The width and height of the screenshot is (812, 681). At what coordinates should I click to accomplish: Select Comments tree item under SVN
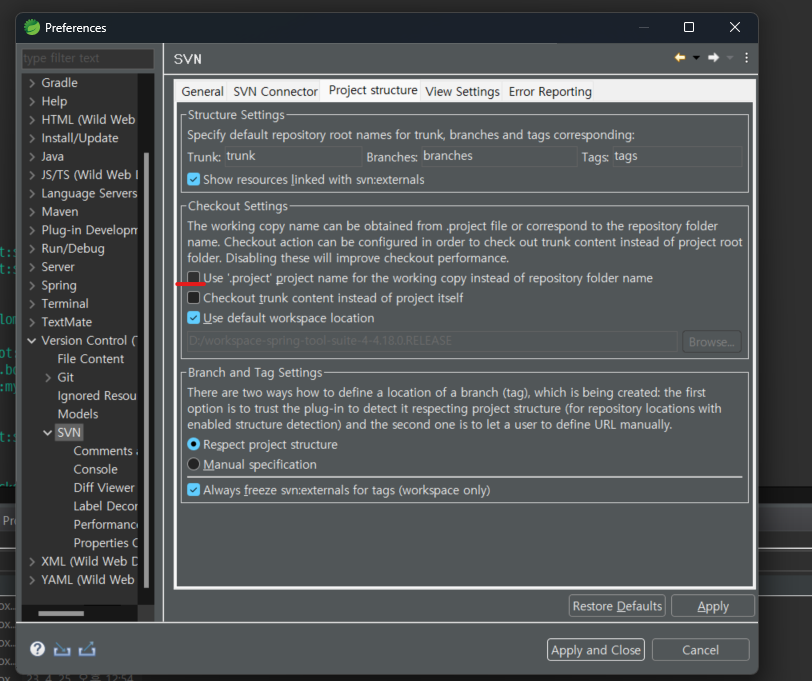[105, 451]
